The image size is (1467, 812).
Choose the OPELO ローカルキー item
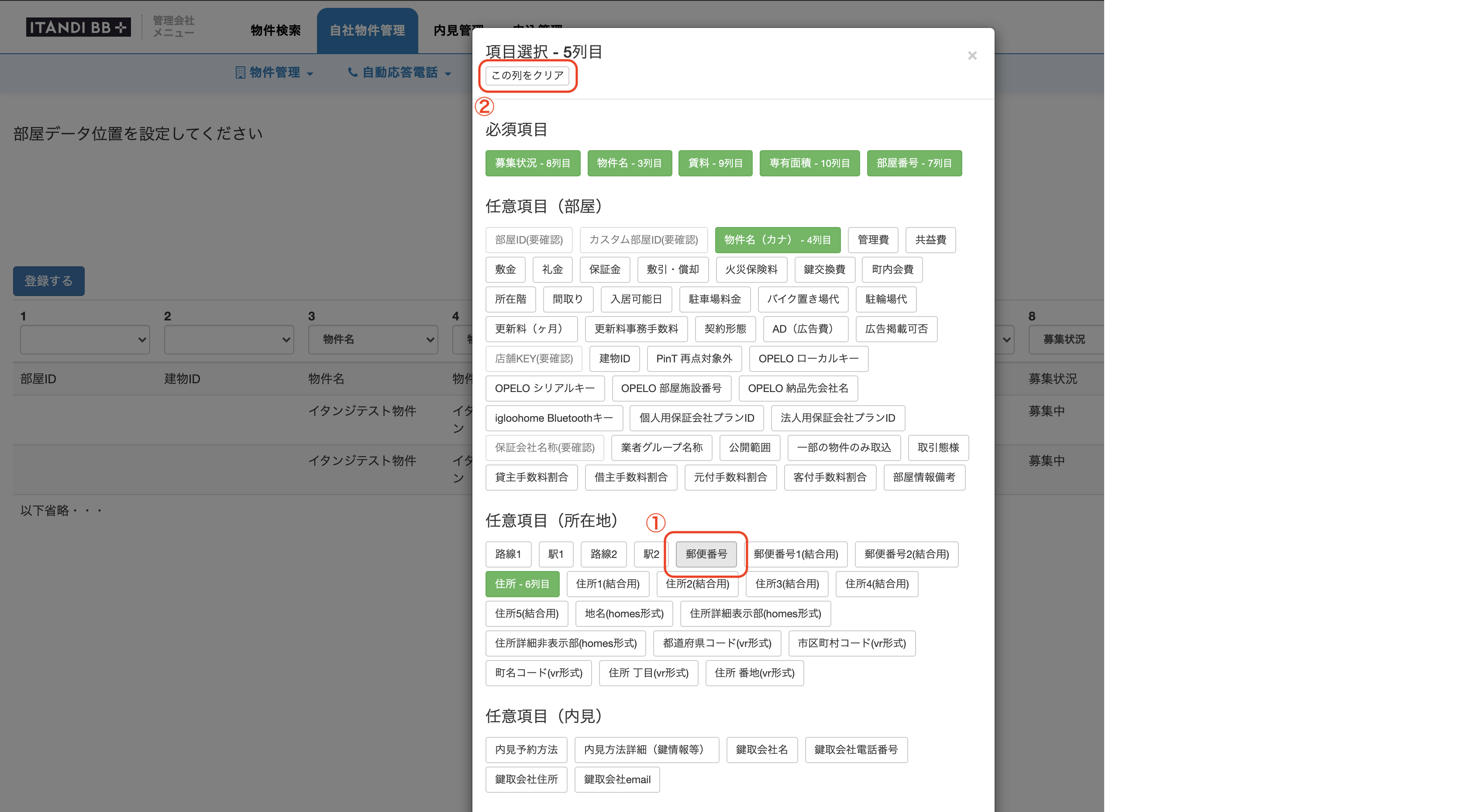point(809,358)
